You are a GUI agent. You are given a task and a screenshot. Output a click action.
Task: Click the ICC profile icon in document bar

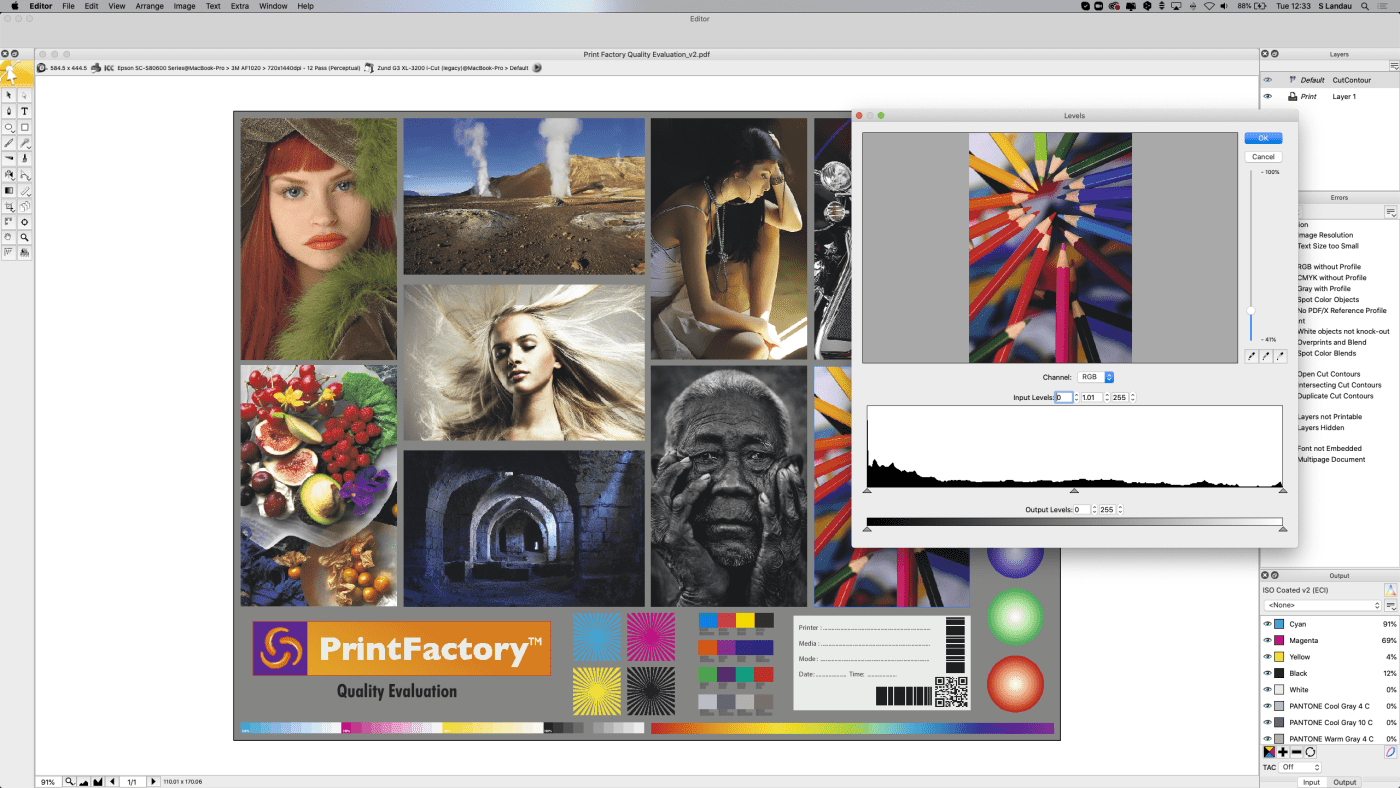[x=109, y=68]
